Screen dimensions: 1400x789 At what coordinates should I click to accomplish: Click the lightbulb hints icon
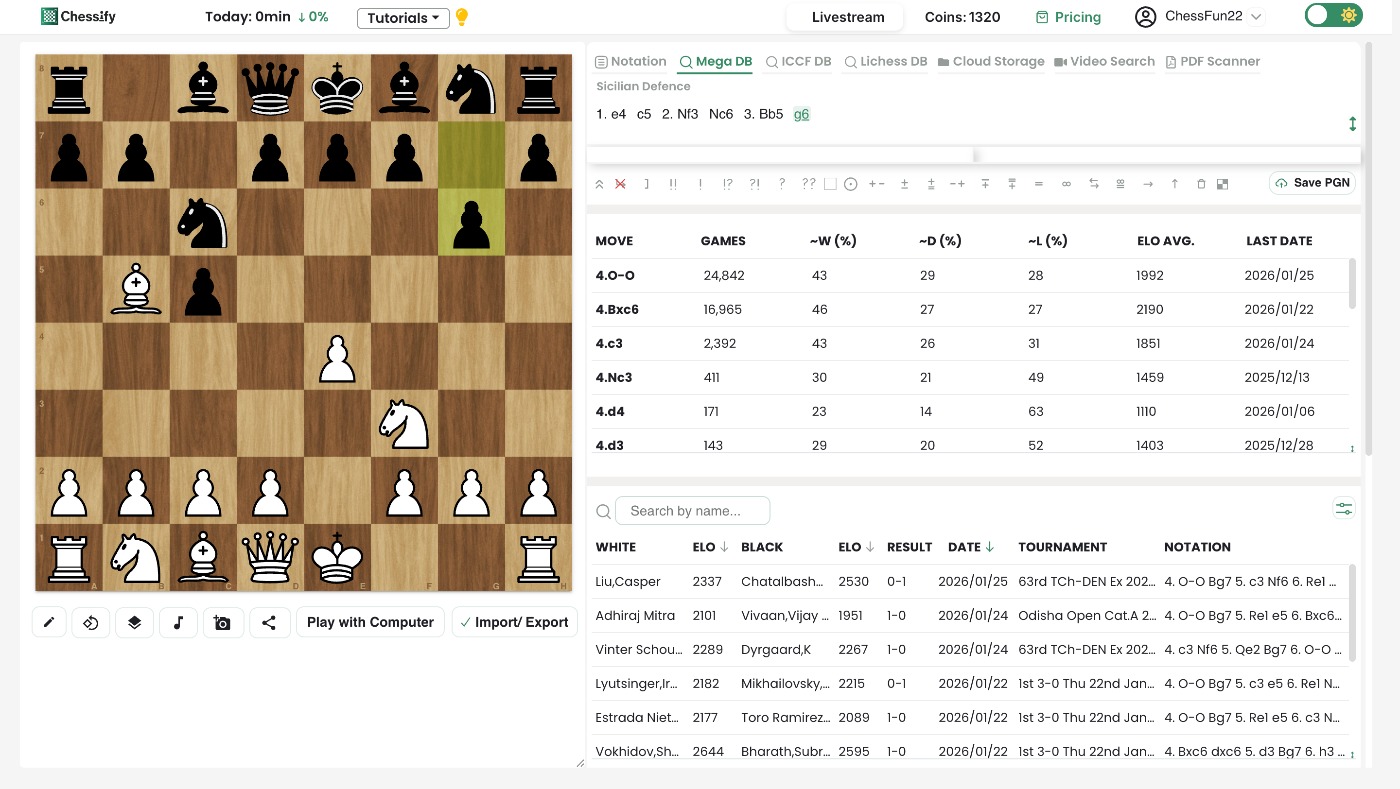[x=461, y=17]
